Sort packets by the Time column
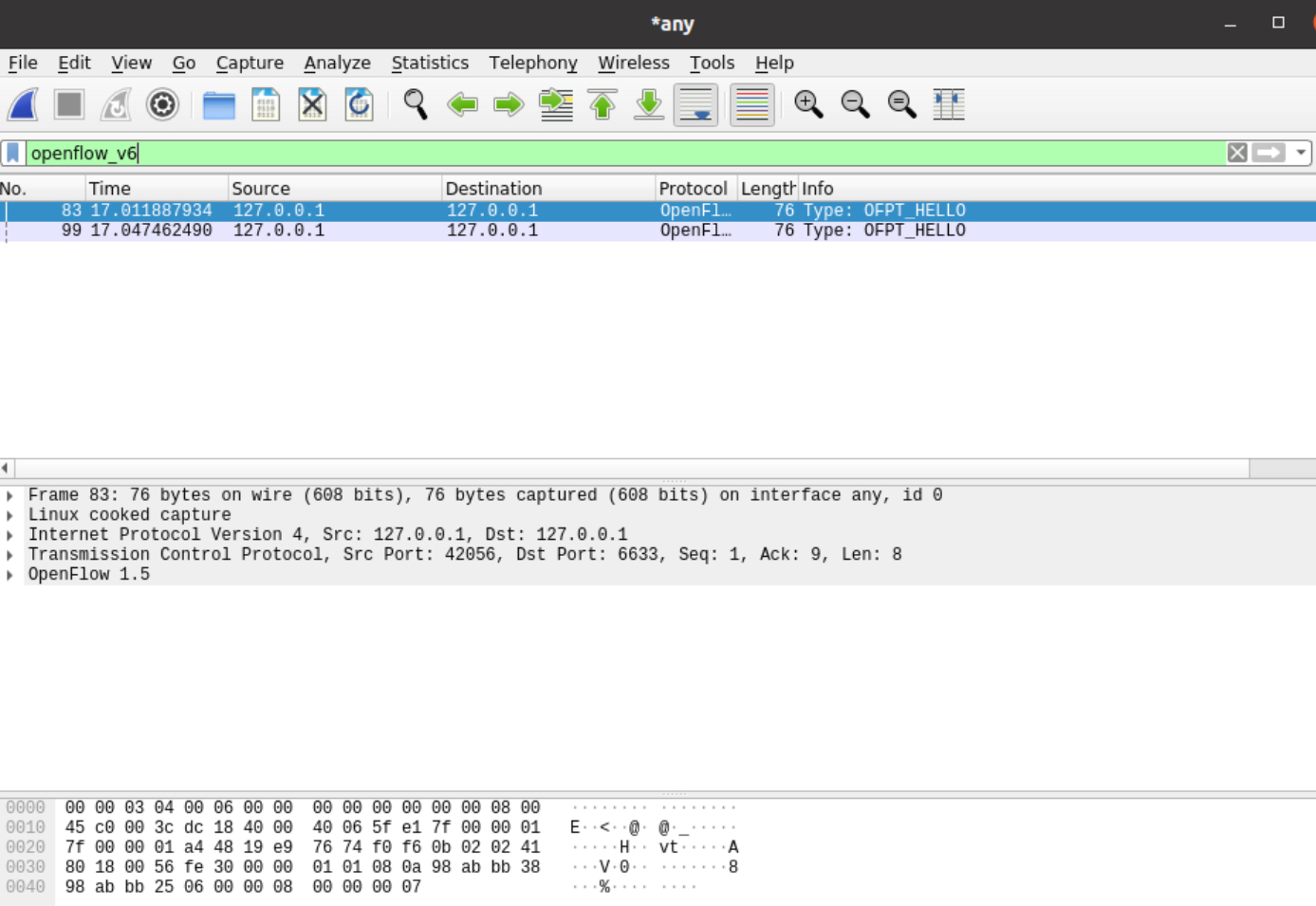Viewport: 1316px width, 906px height. pos(157,188)
